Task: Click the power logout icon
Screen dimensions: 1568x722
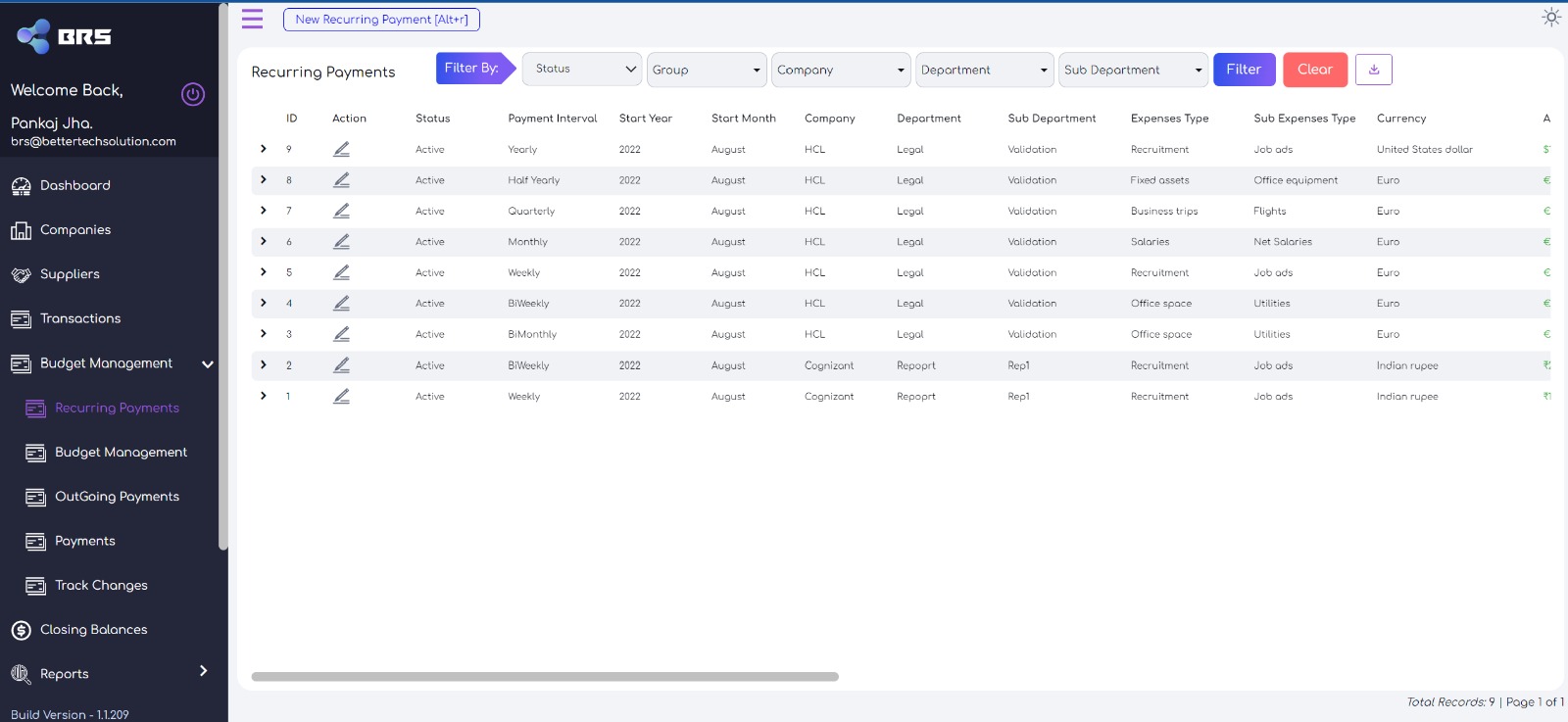Action: (x=193, y=94)
